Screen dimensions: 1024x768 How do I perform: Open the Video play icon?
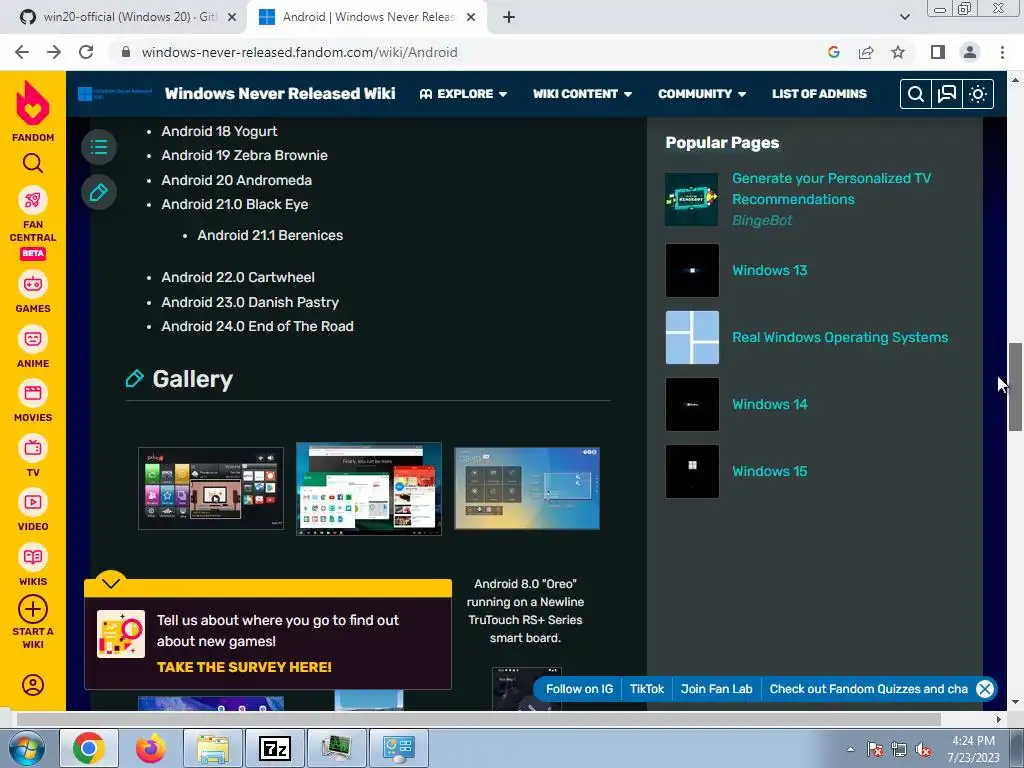(x=33, y=502)
